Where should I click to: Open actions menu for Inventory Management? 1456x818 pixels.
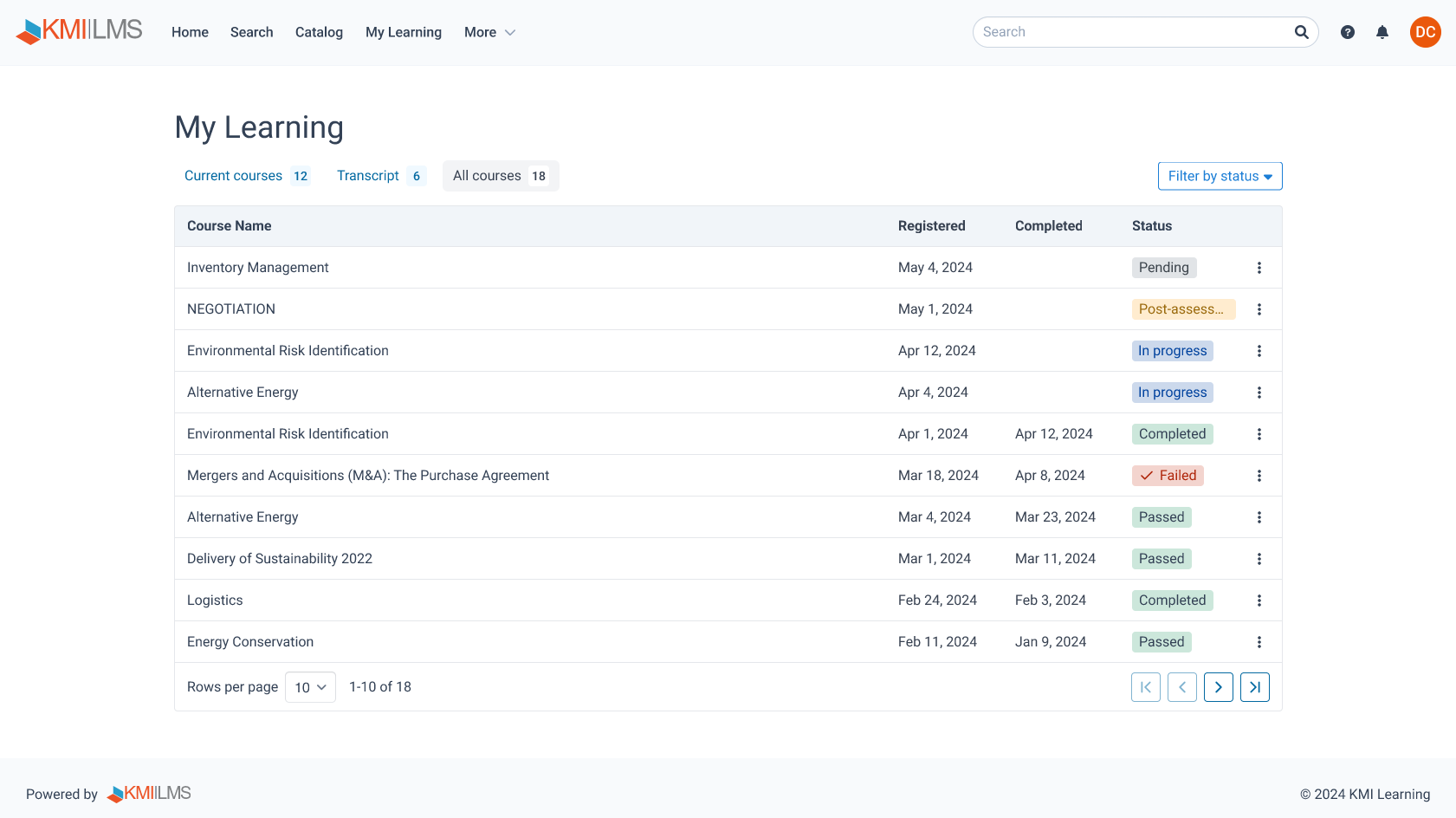(1259, 268)
